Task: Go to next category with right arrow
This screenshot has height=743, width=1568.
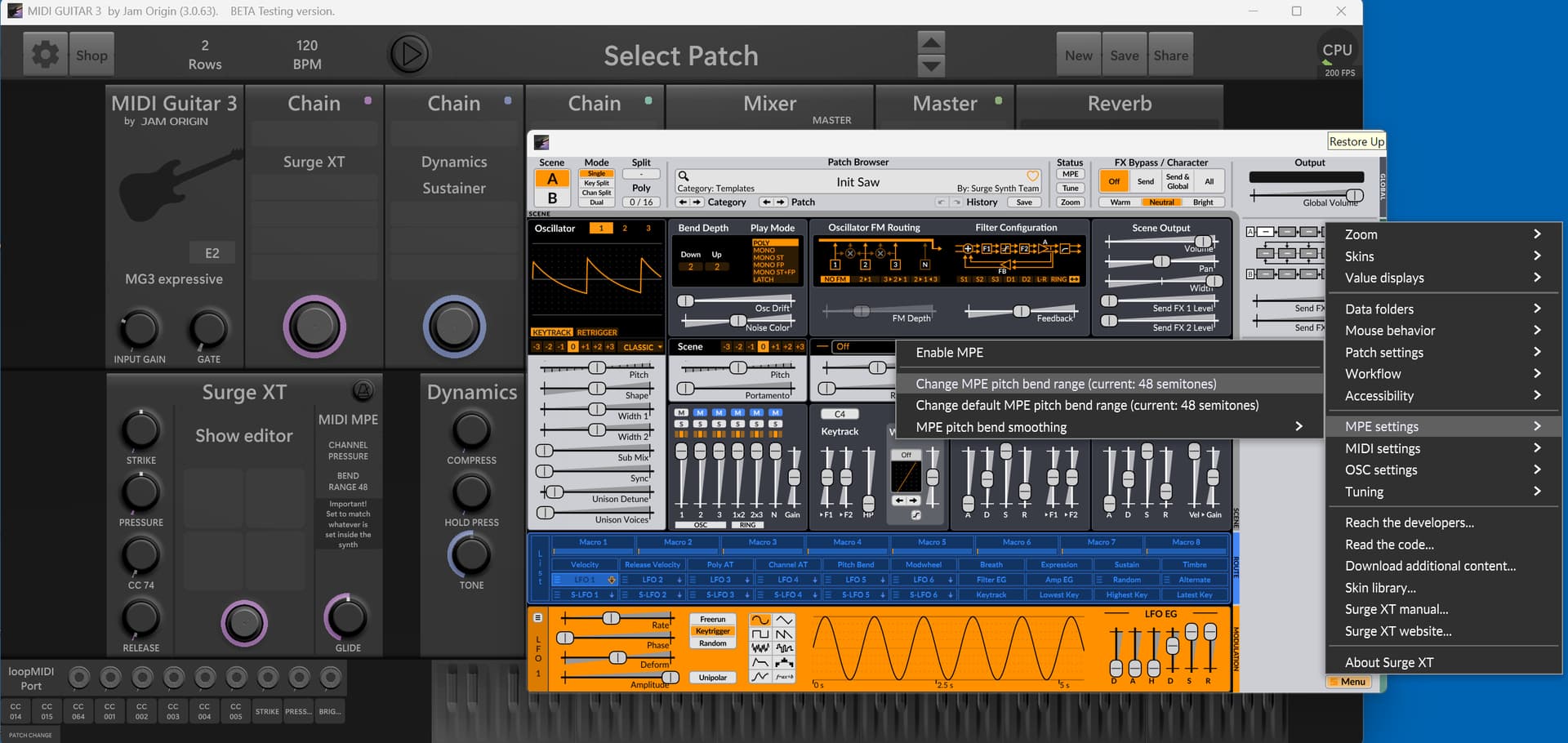Action: click(x=697, y=202)
